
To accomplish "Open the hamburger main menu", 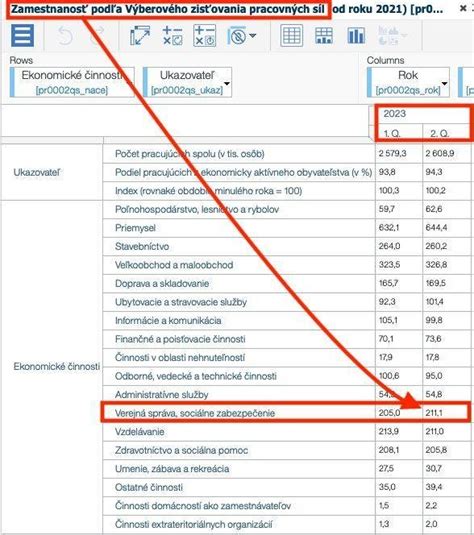I will click(x=22, y=35).
